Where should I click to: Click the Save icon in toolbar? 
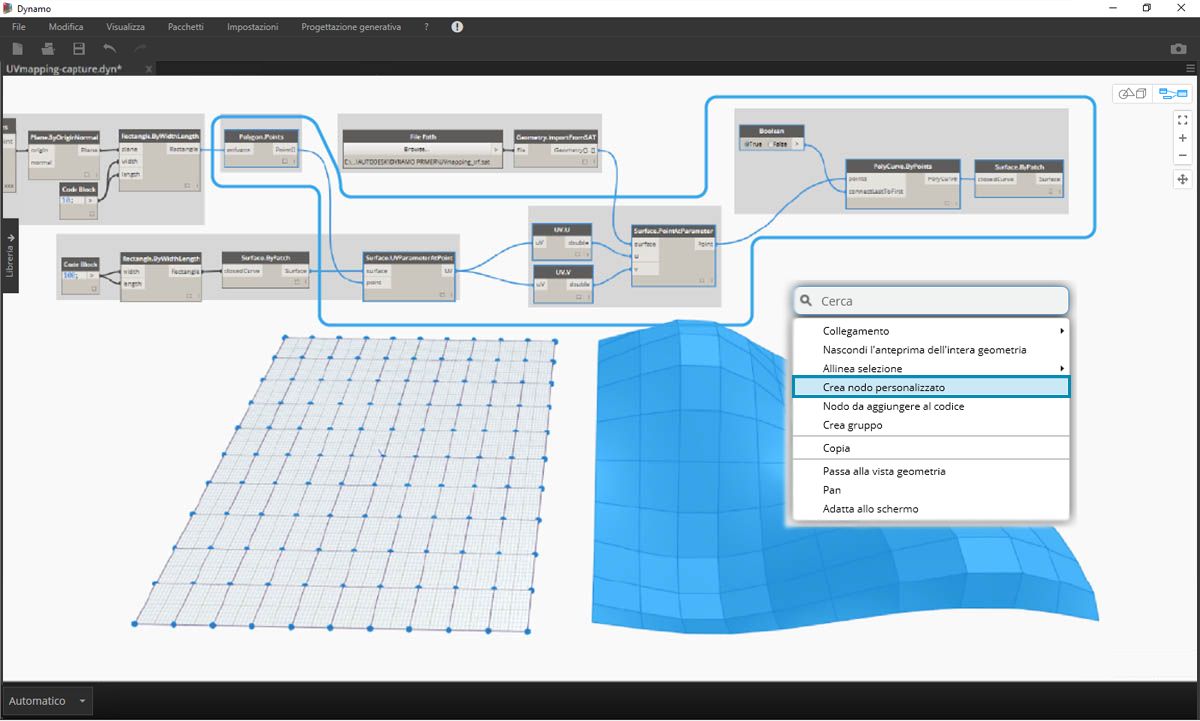[x=78, y=49]
